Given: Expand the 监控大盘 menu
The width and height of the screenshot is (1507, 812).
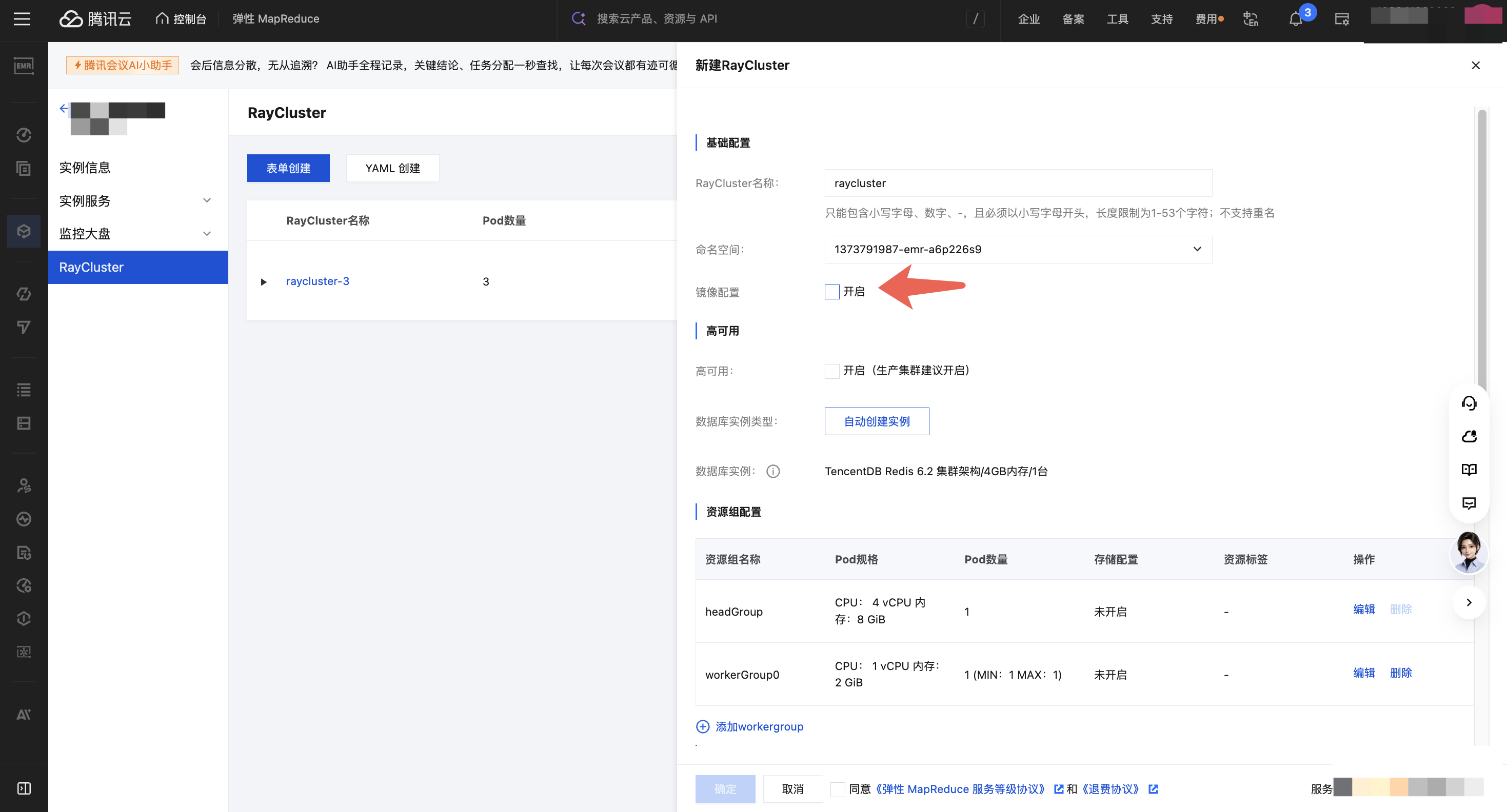Looking at the screenshot, I should 137,234.
